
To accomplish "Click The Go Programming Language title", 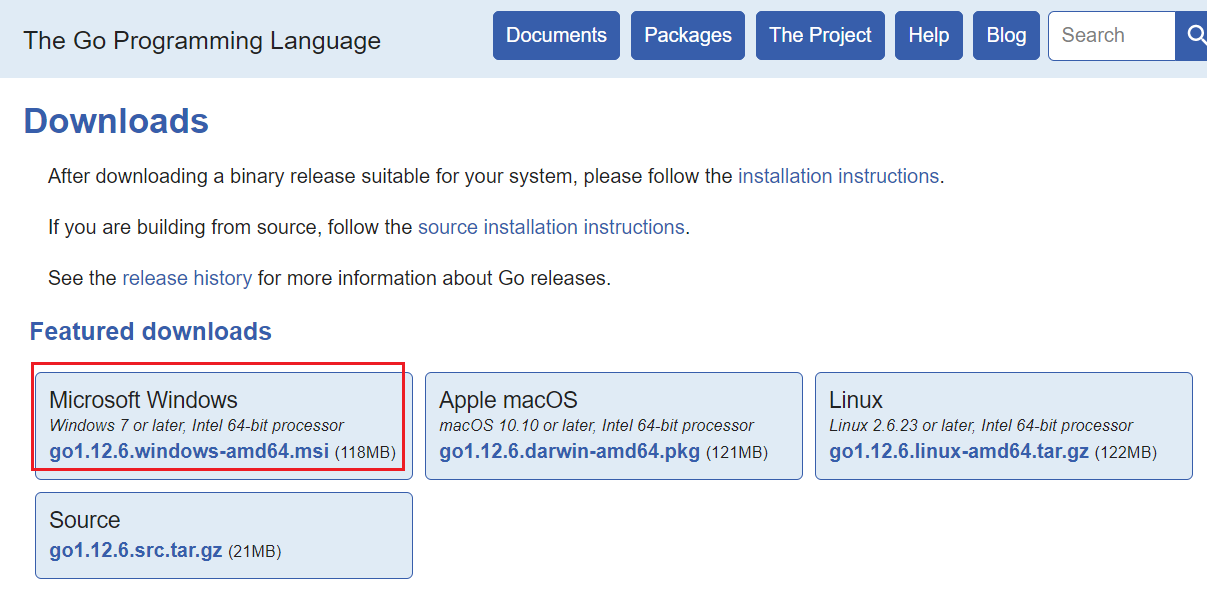I will click(202, 40).
